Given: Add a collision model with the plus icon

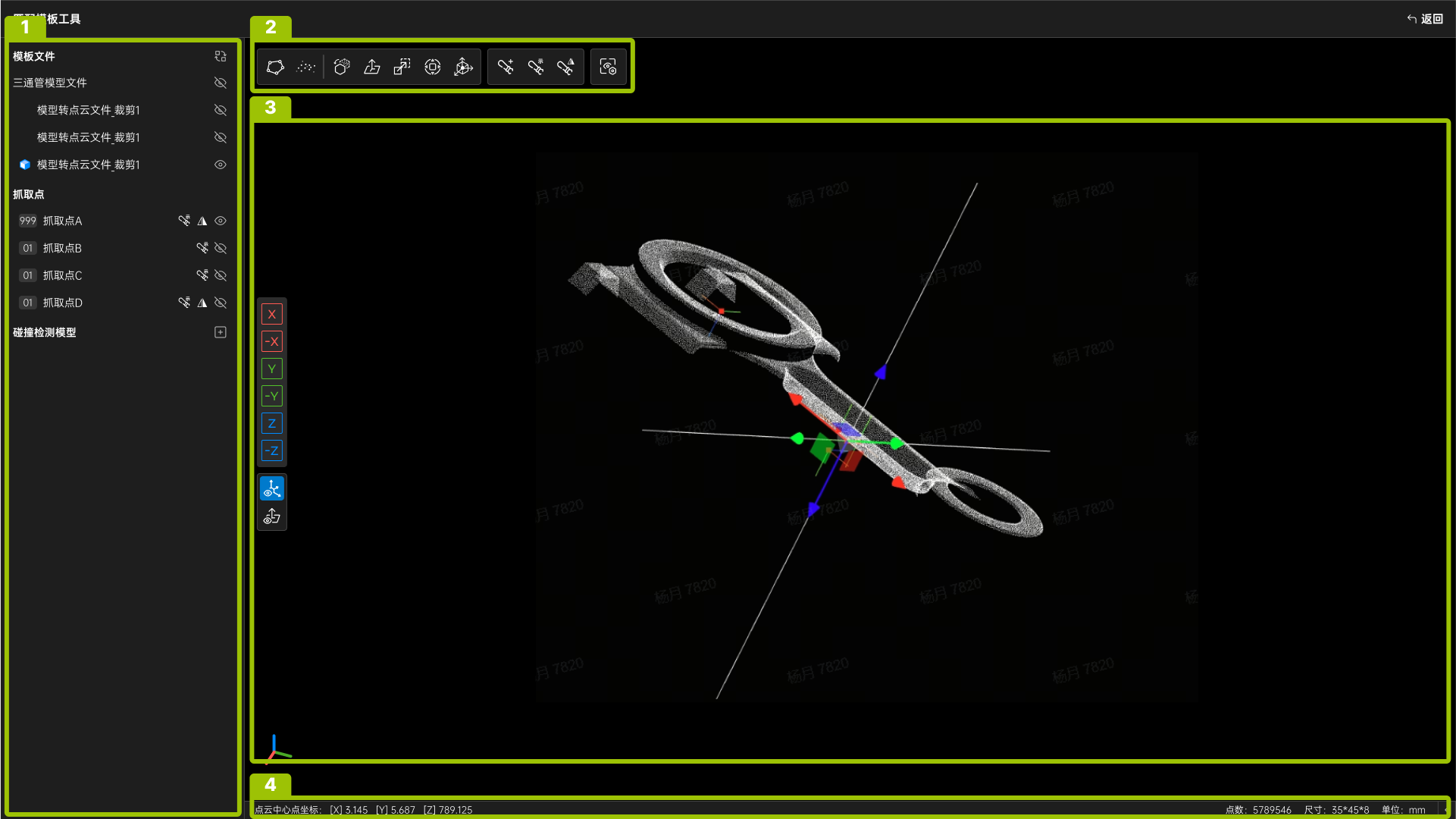Looking at the screenshot, I should (221, 332).
